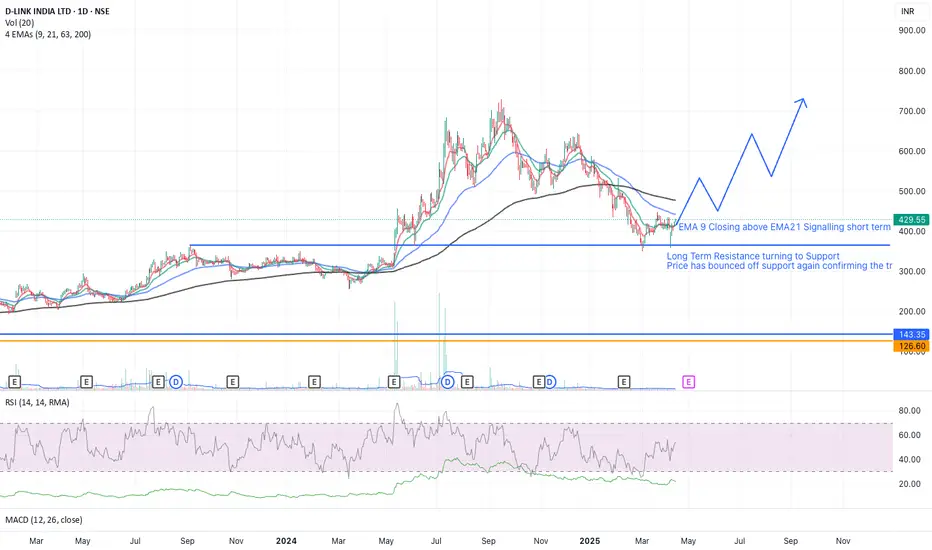Click the 2024 label on the time axis
The height and width of the screenshot is (550, 932).
click(x=286, y=540)
